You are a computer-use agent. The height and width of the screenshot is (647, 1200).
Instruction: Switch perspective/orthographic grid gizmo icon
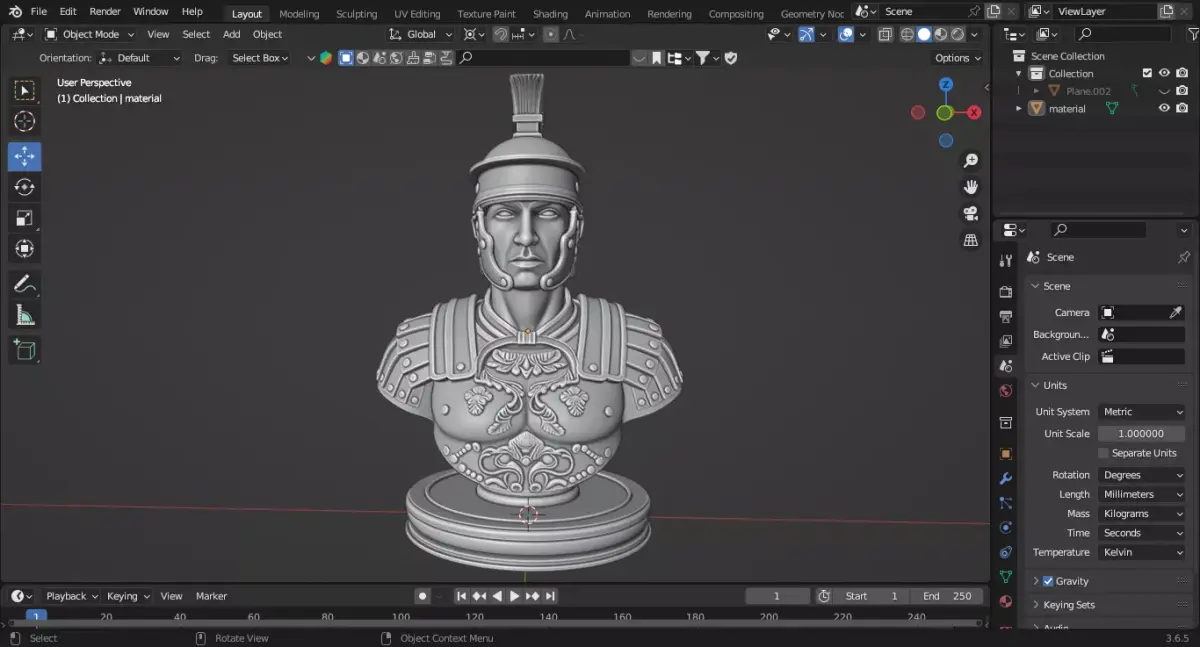pyautogui.click(x=970, y=240)
